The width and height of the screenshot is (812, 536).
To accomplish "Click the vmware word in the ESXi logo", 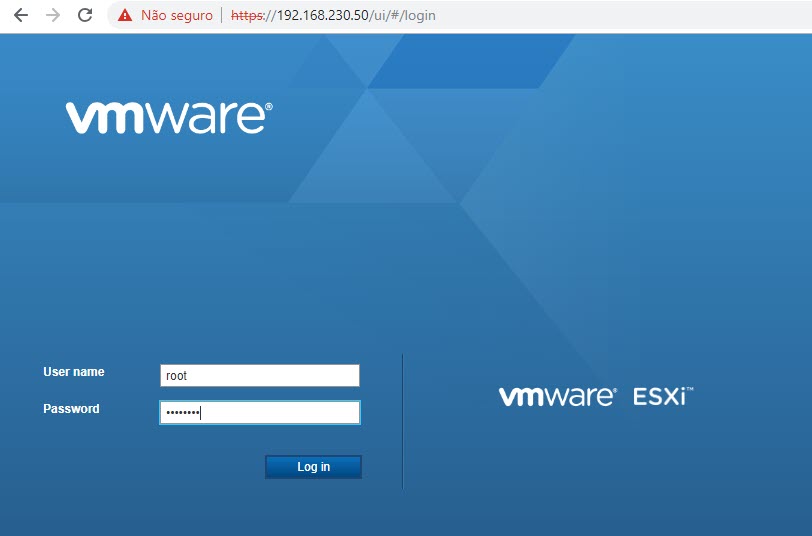I will click(x=557, y=397).
